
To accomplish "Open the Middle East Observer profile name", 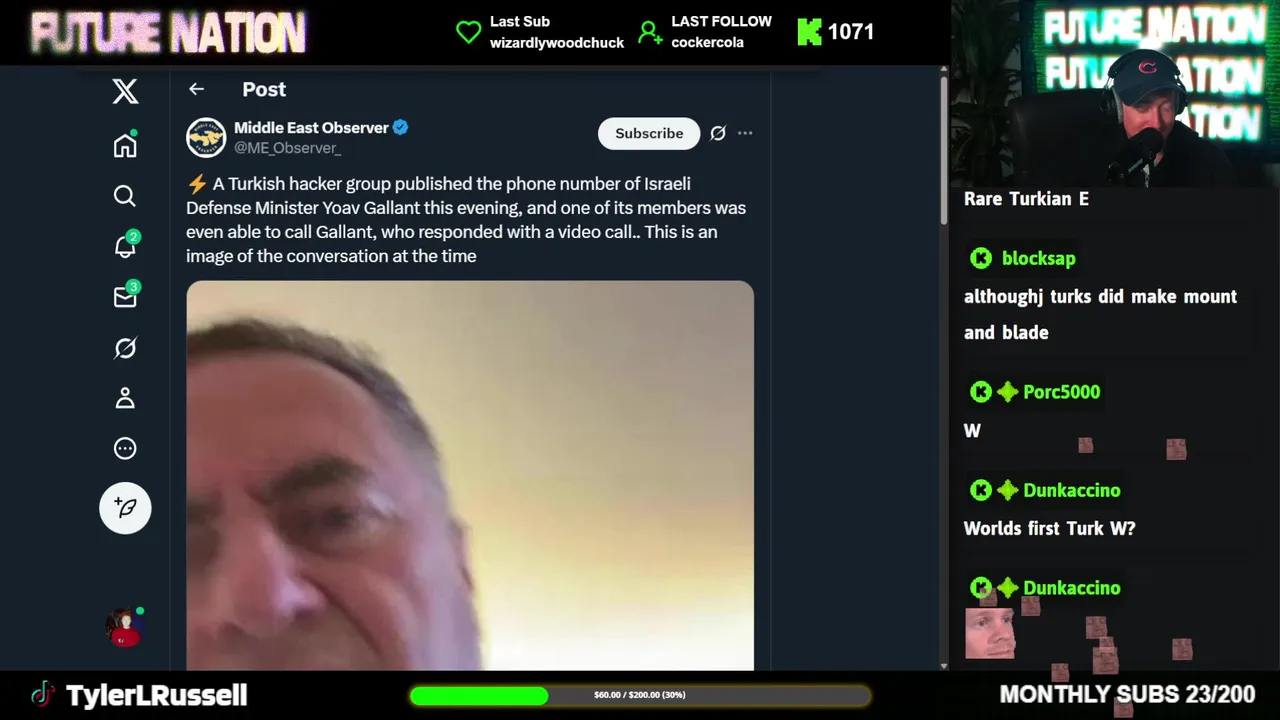I will point(311,127).
